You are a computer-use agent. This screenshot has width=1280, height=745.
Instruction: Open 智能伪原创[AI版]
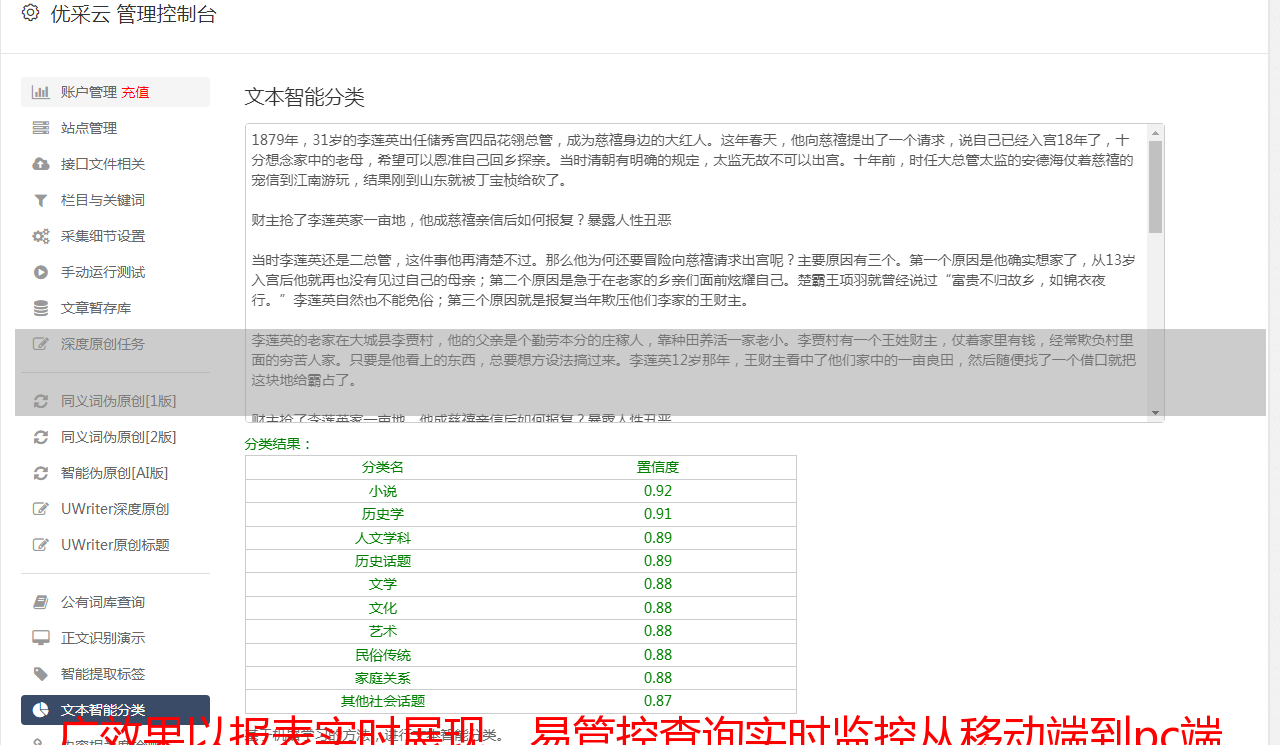[115, 473]
